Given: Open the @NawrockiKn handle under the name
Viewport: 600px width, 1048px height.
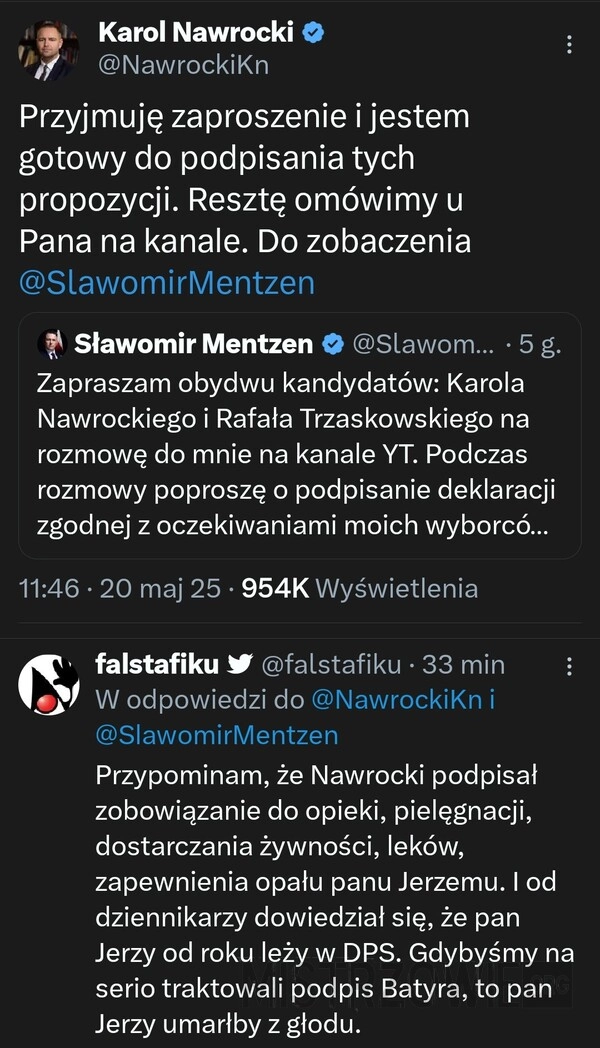Looking at the screenshot, I should point(183,65).
